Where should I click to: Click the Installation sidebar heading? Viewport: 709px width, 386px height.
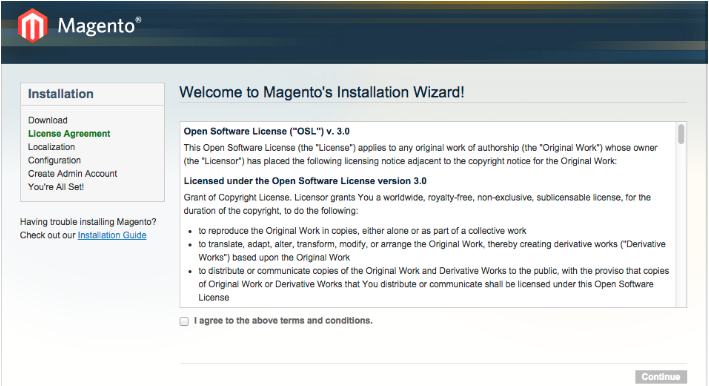61,94
